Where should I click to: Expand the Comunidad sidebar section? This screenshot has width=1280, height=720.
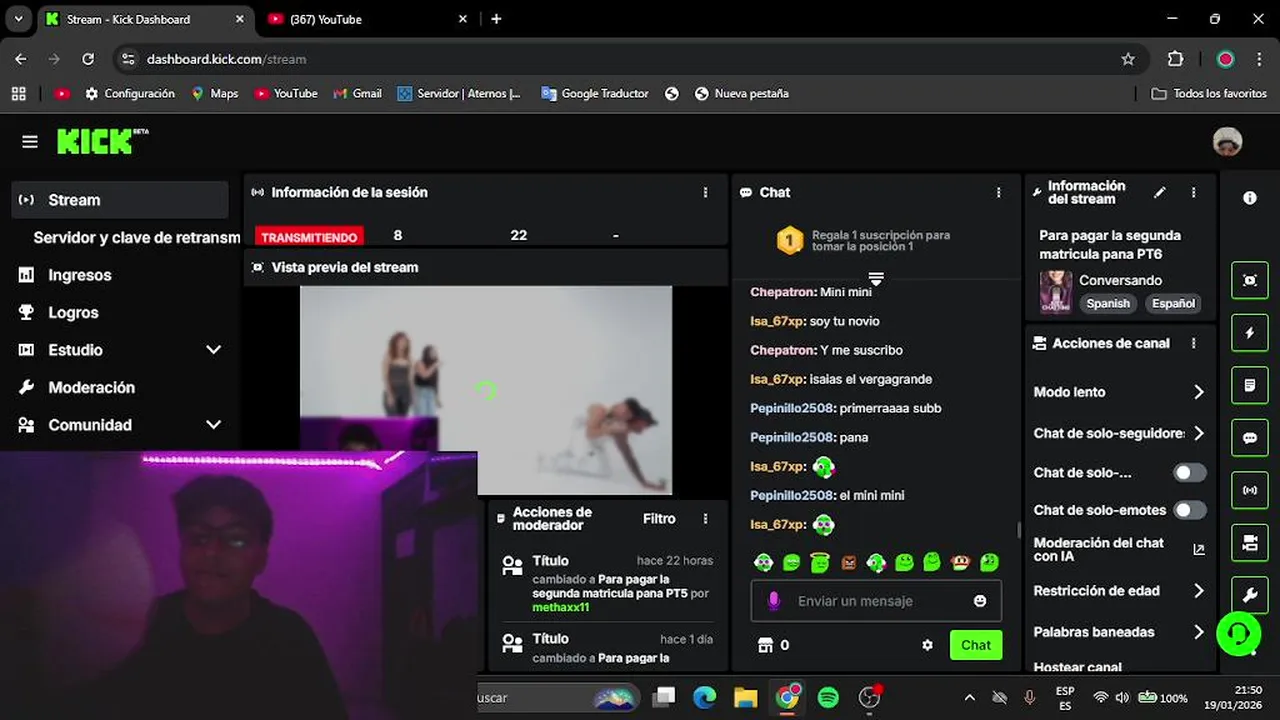213,425
